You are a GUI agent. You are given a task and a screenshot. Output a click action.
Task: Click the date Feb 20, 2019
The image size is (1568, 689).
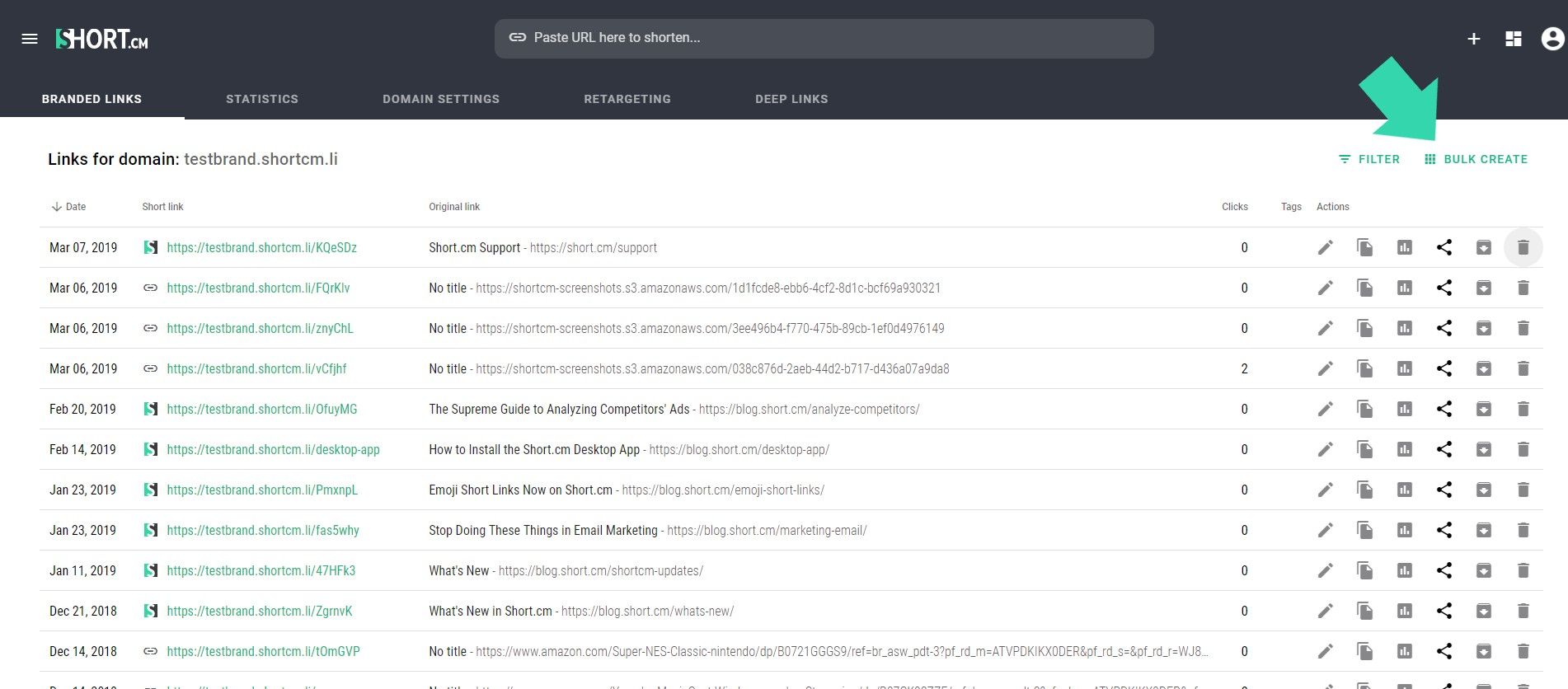(x=82, y=409)
